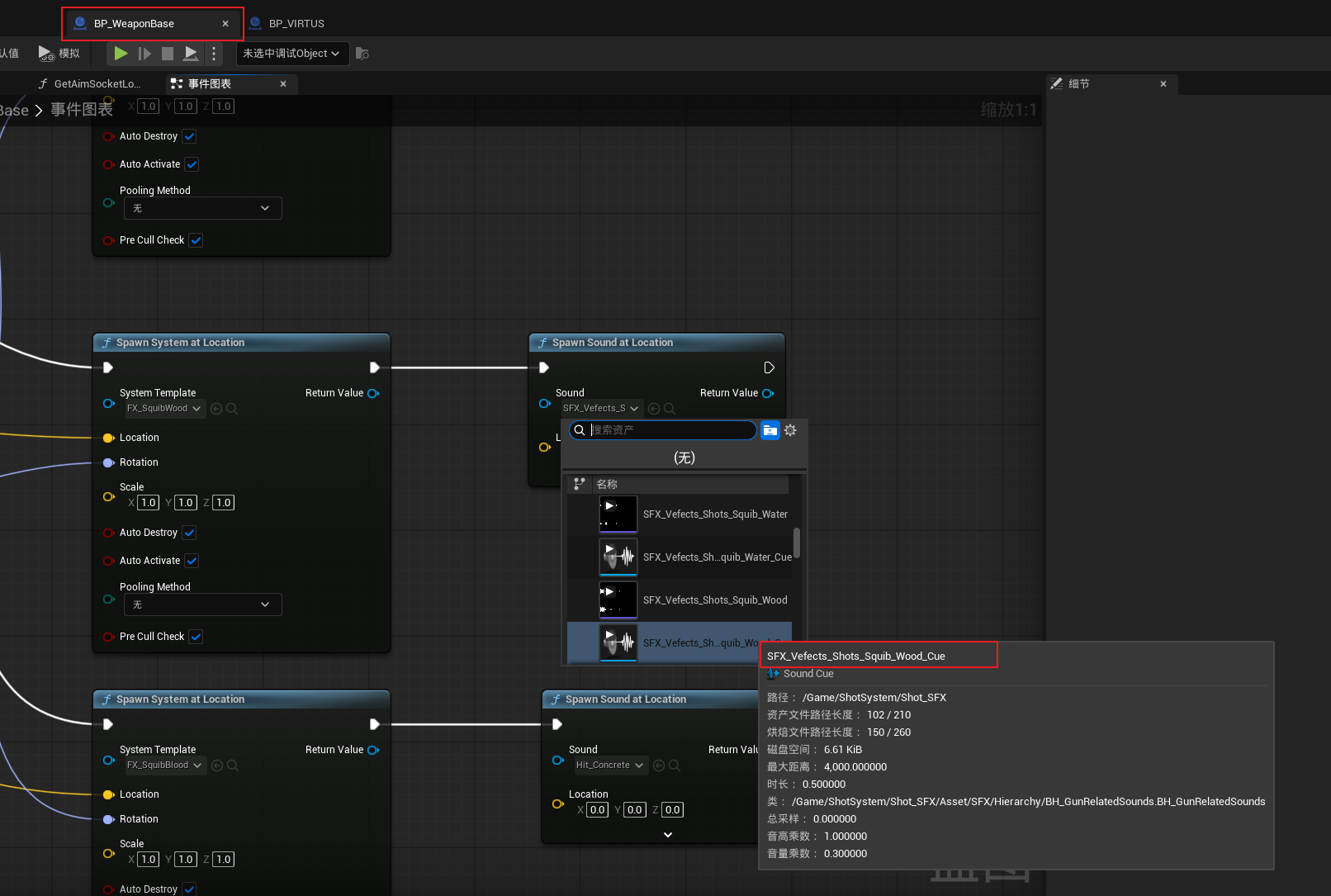Image resolution: width=1331 pixels, height=896 pixels.
Task: Click the highlighted Squib_Wood_Cue thumbnail
Action: (x=618, y=643)
